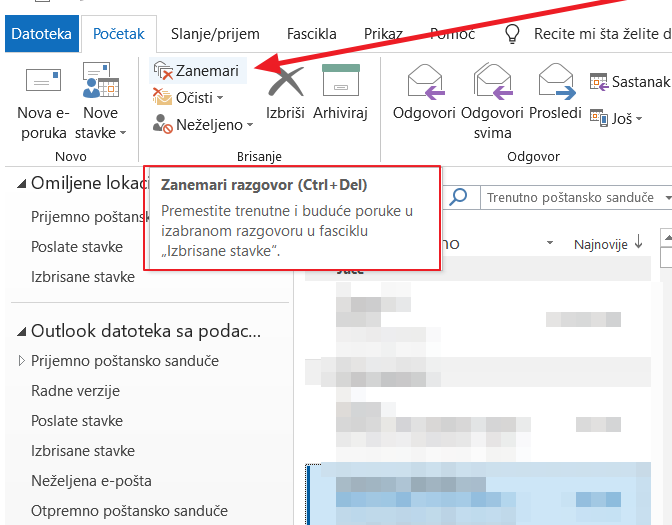
Task: Switch to the Početak ribbon tab
Action: [x=119, y=34]
